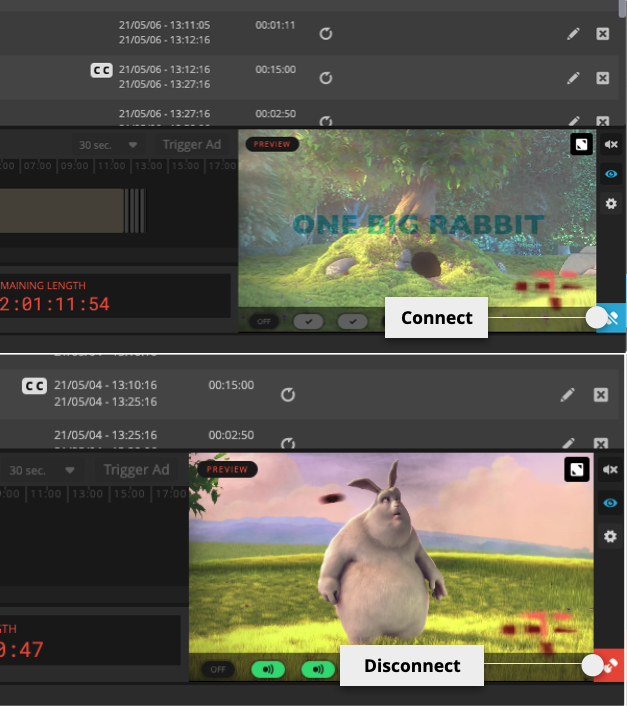627x706 pixels.
Task: Click the duration 00:01:11
Action: coord(275,25)
